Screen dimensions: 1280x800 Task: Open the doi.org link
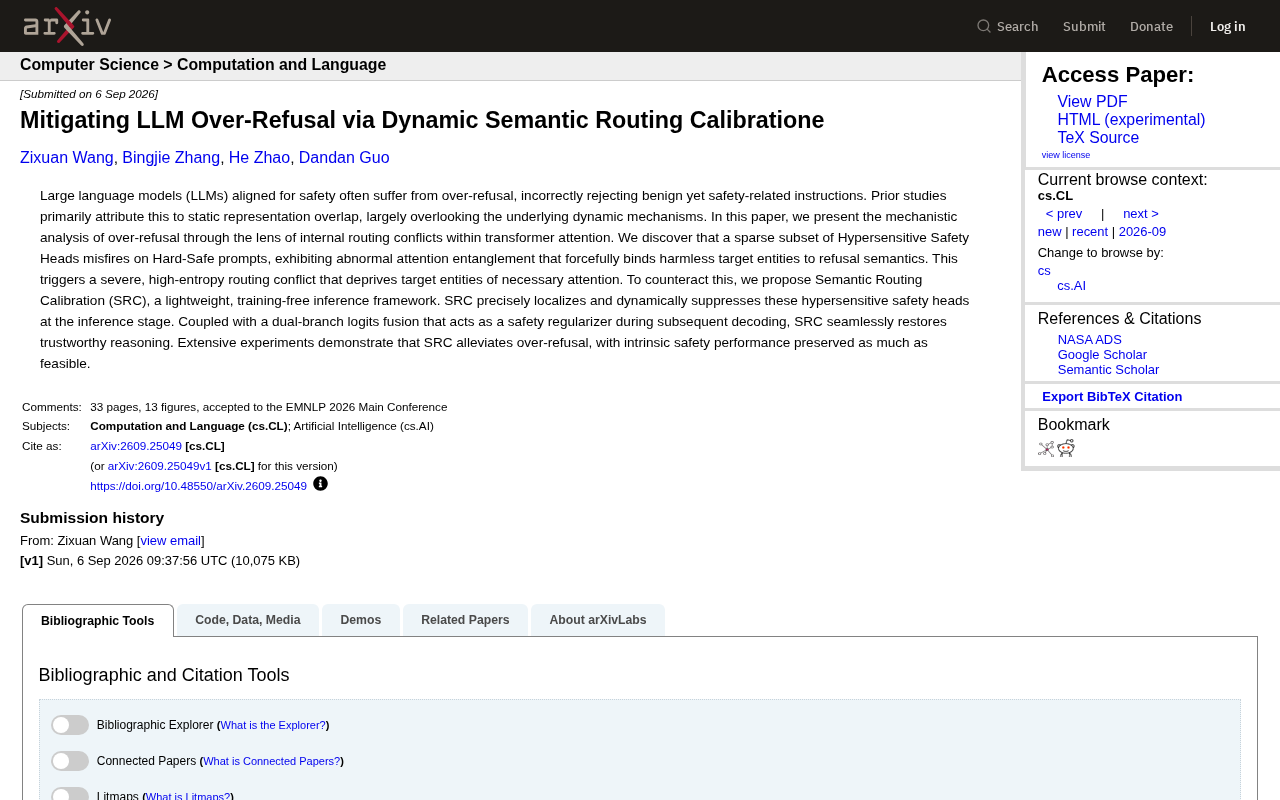(198, 486)
